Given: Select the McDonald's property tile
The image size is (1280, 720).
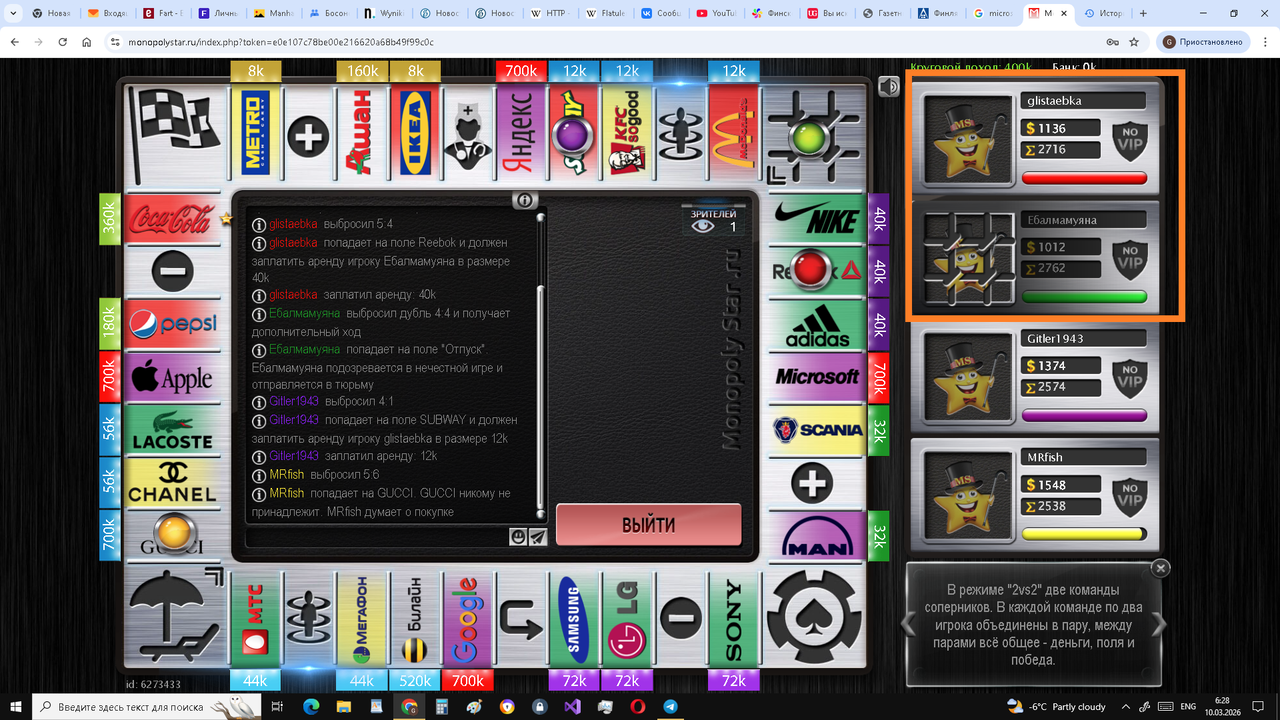Looking at the screenshot, I should 733,135.
